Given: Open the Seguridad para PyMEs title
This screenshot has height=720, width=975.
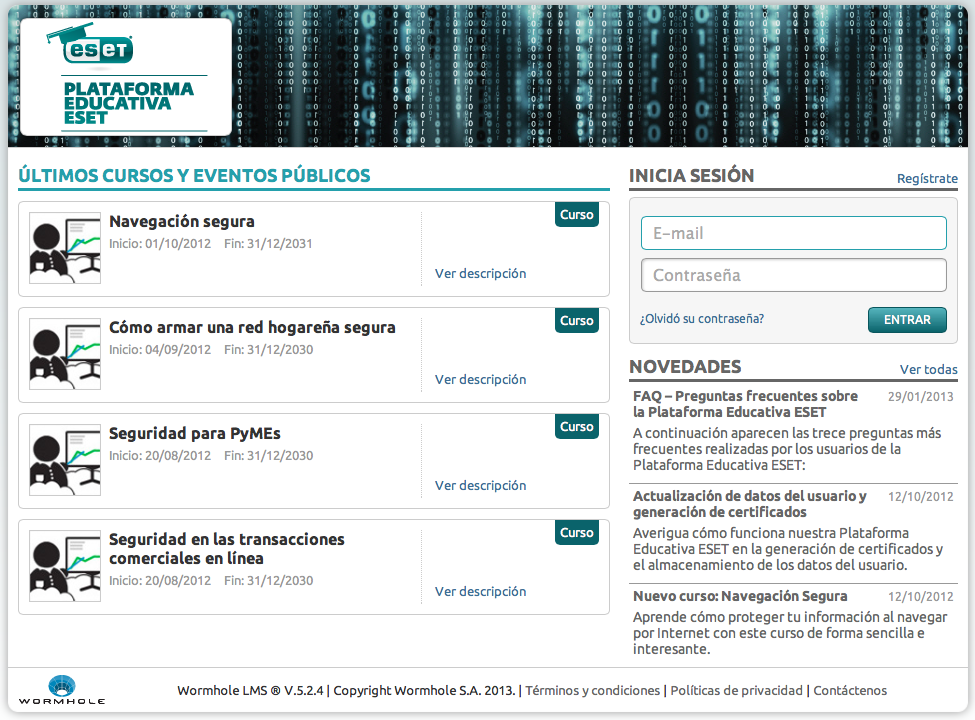Looking at the screenshot, I should 195,433.
